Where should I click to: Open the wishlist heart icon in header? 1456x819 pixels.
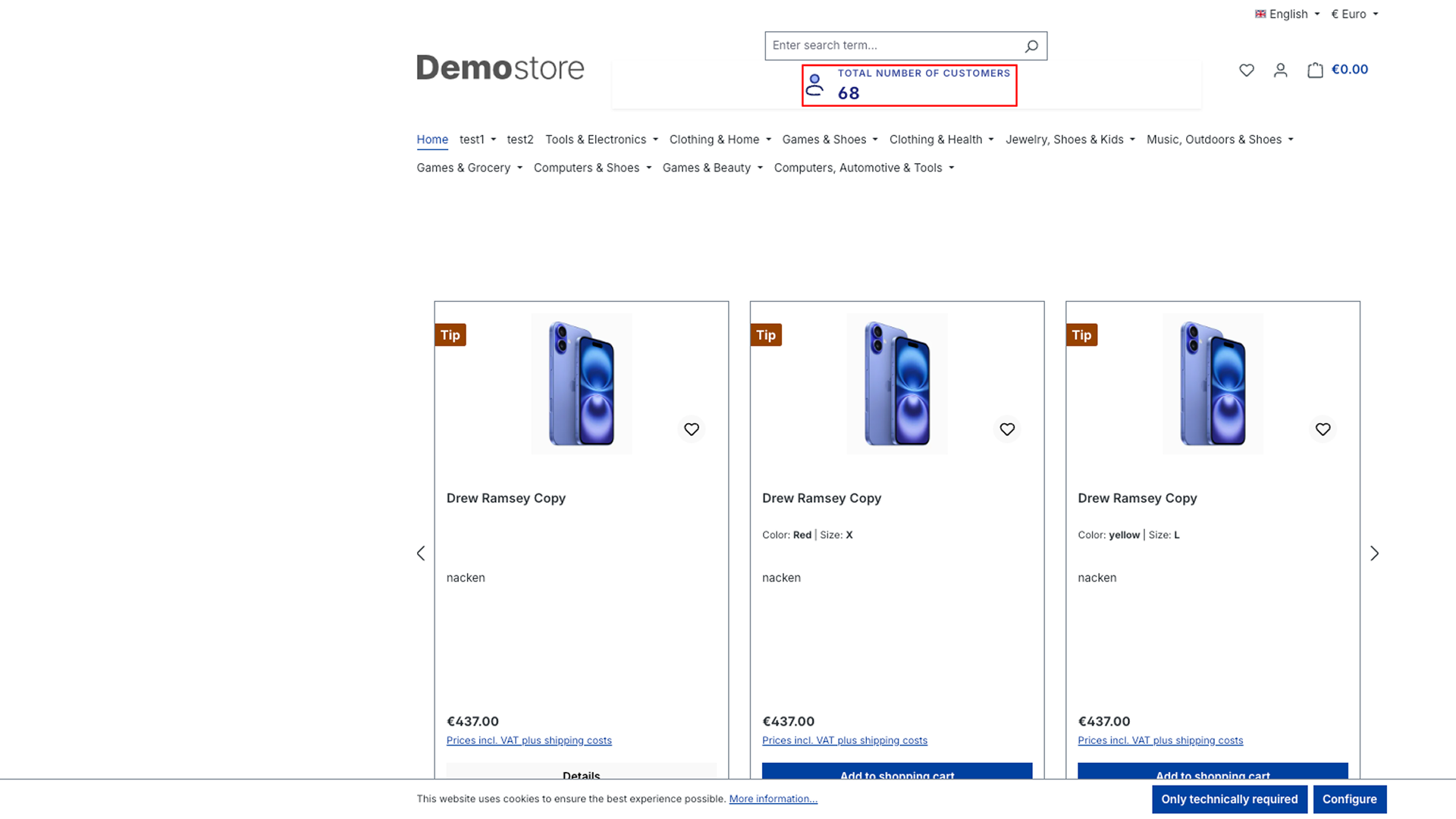1247,70
